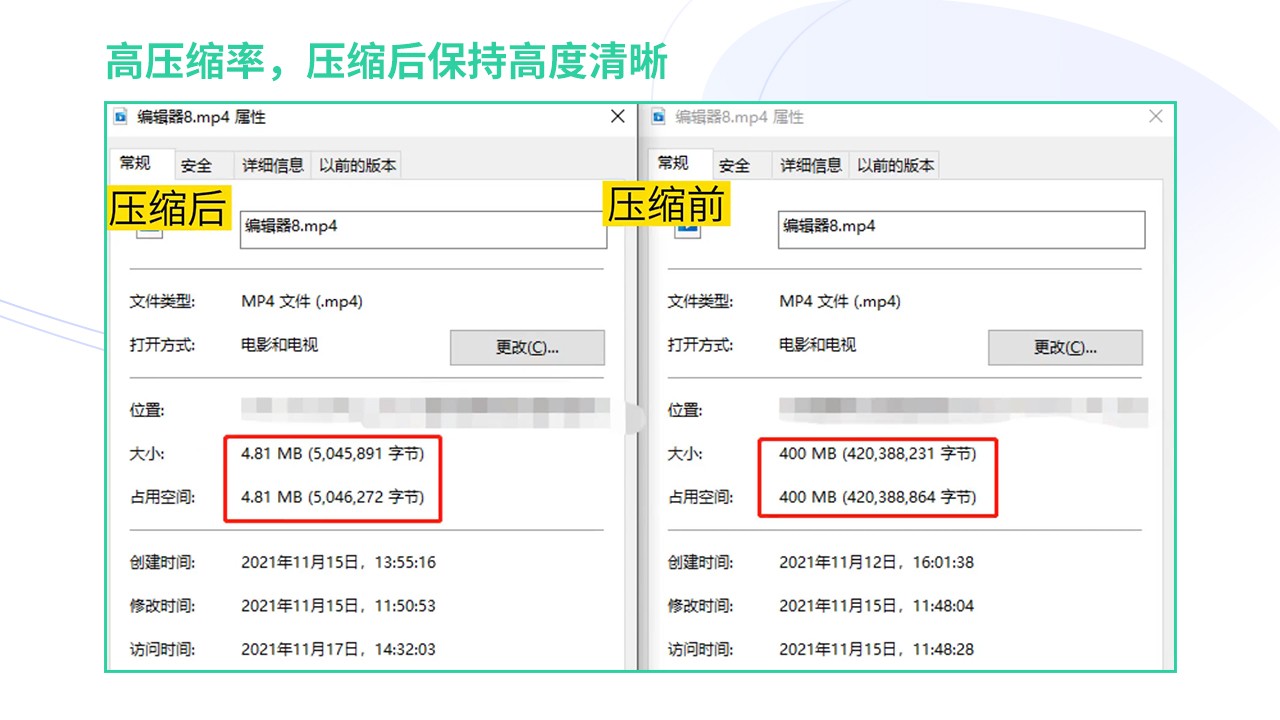Click the 更改(C) button in the left dialog
Viewport: 1280px width, 720px height.
point(527,347)
